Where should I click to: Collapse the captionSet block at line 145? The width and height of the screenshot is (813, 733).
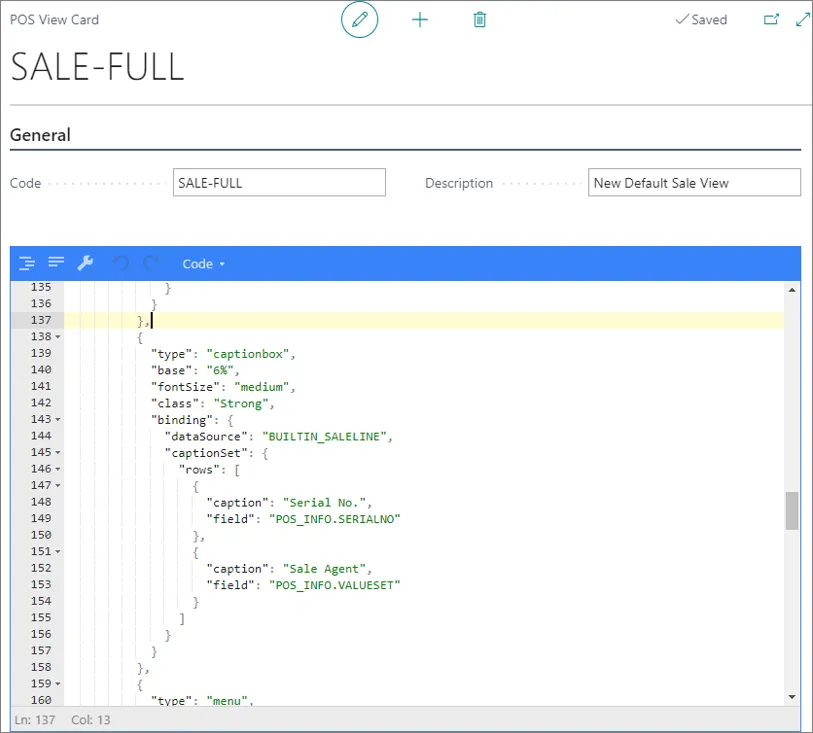point(58,453)
